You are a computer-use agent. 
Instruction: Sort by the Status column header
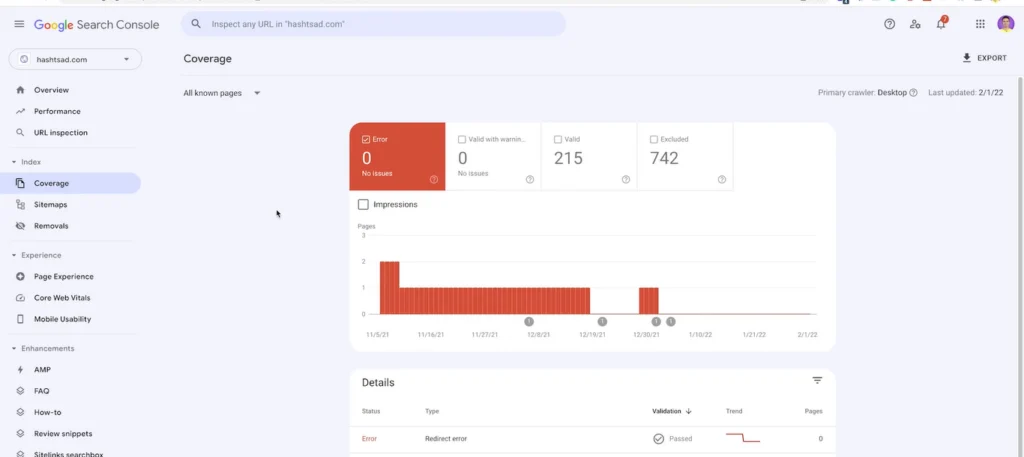pyautogui.click(x=371, y=411)
